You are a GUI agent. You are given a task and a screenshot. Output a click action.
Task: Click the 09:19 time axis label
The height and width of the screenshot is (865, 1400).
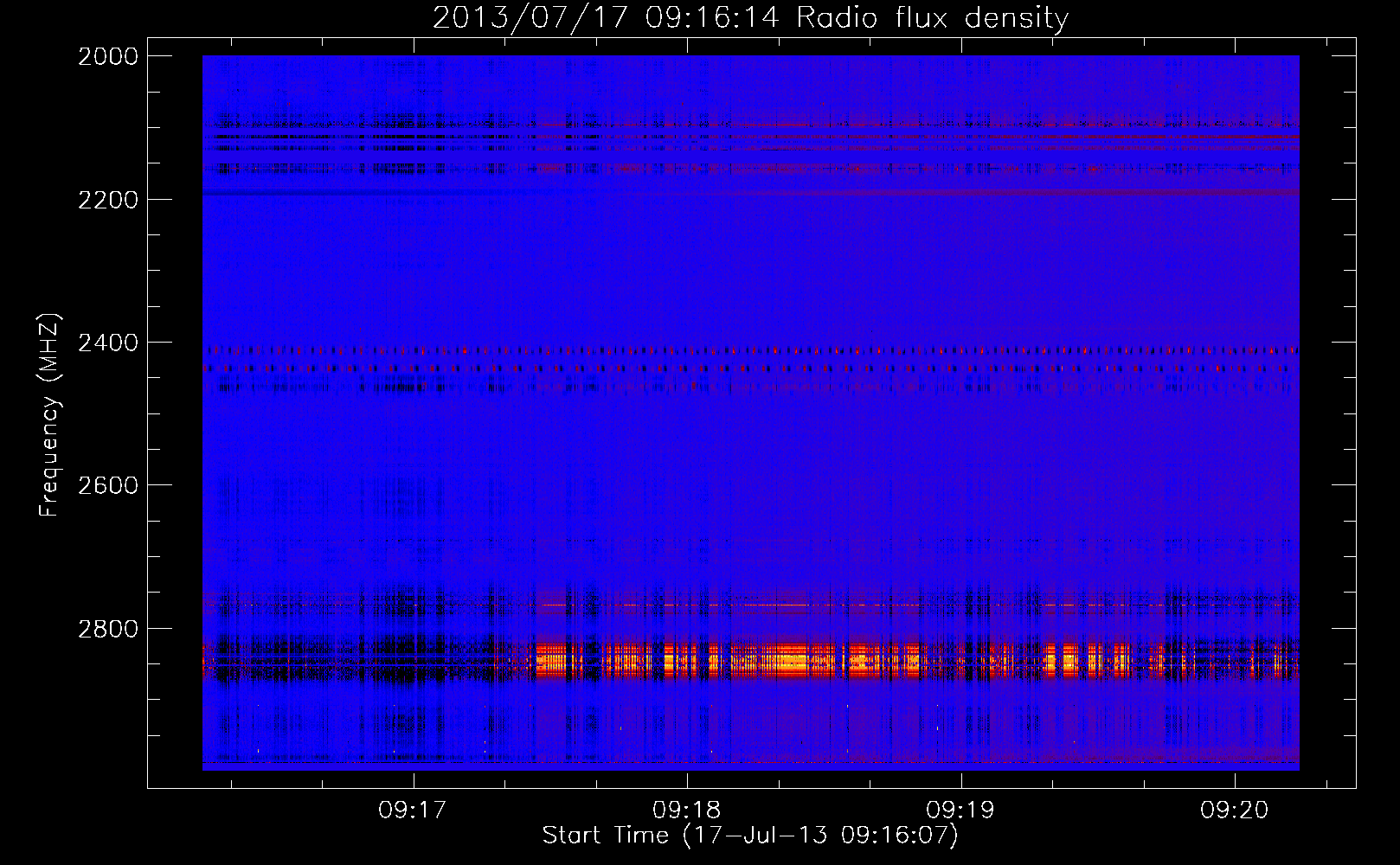click(x=960, y=811)
